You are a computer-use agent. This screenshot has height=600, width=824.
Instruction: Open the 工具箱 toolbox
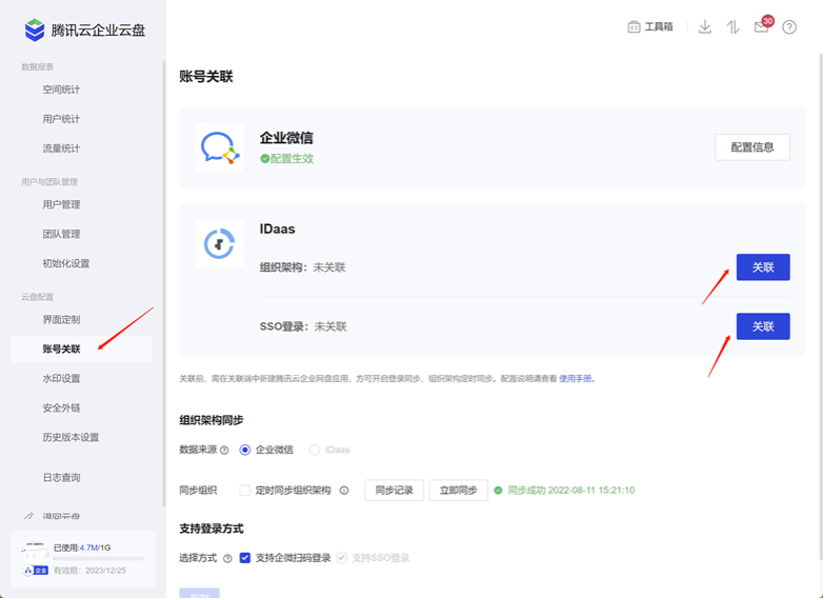click(x=650, y=27)
